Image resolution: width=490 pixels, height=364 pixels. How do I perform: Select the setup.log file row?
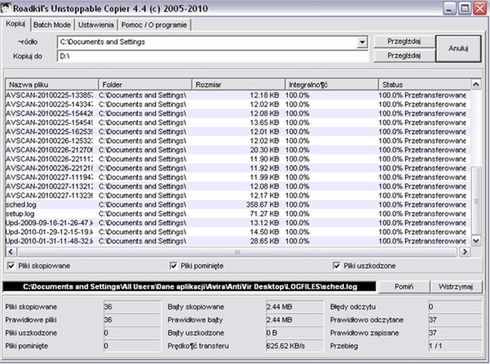tap(238, 214)
